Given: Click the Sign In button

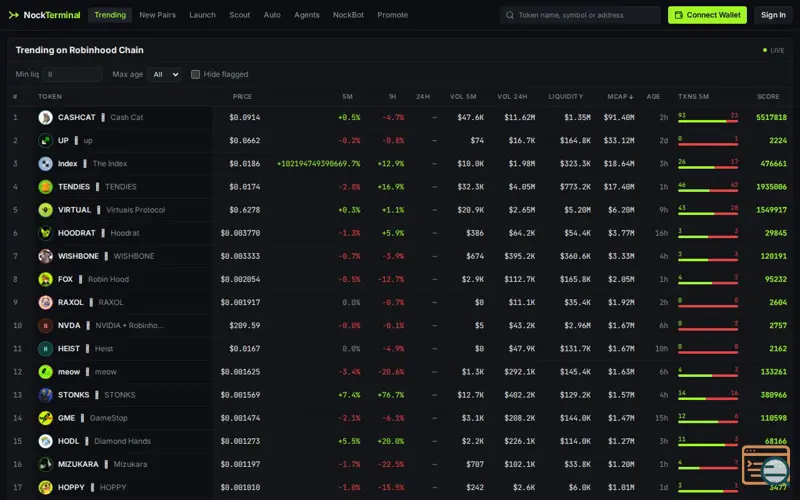Looking at the screenshot, I should pos(773,15).
